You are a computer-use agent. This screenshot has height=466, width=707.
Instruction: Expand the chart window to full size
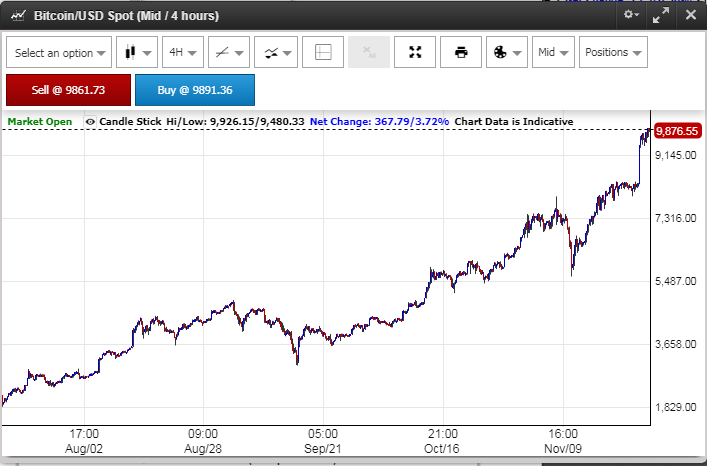point(661,15)
